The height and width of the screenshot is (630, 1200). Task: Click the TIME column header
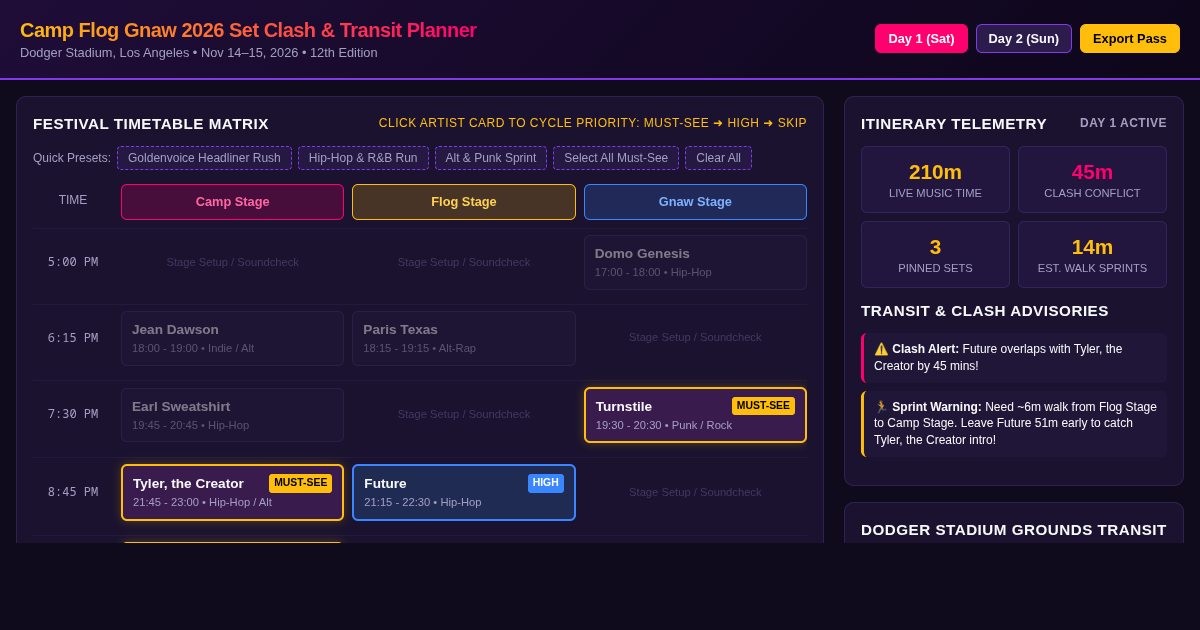click(x=73, y=200)
